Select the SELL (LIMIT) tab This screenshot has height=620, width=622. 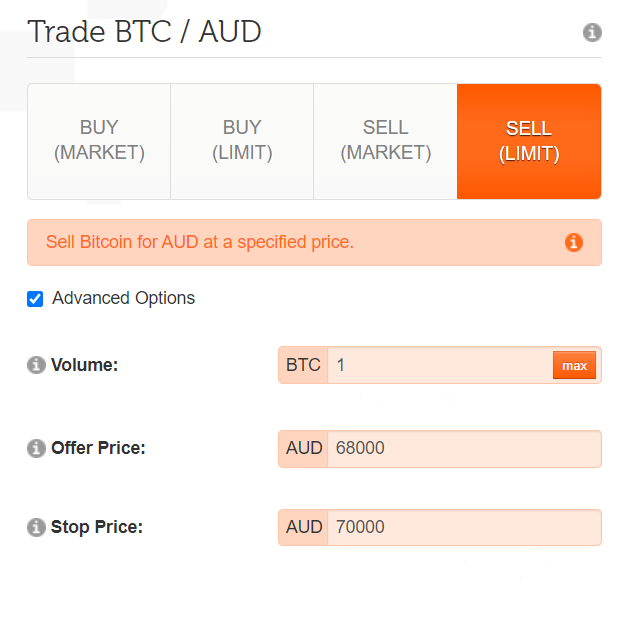click(529, 141)
